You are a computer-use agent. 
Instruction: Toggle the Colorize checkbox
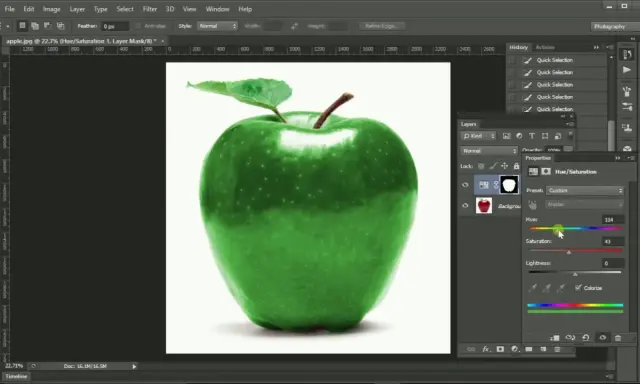[578, 288]
